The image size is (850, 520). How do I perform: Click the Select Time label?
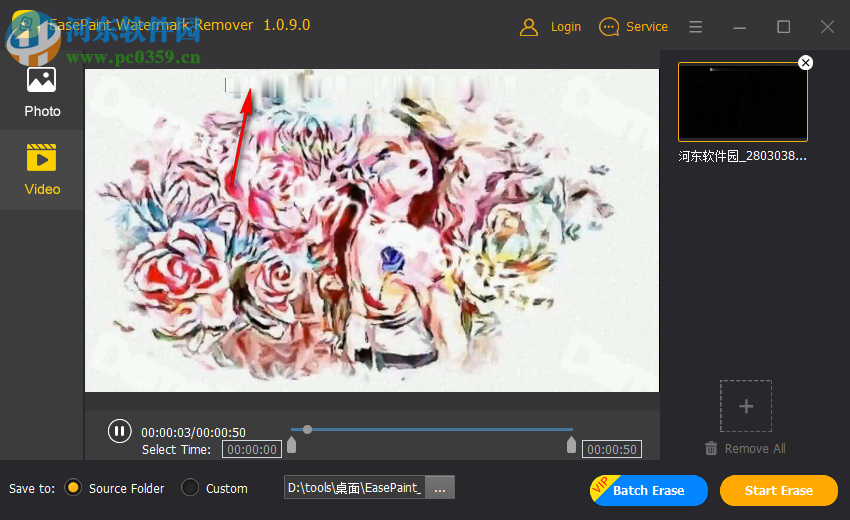coord(176,450)
